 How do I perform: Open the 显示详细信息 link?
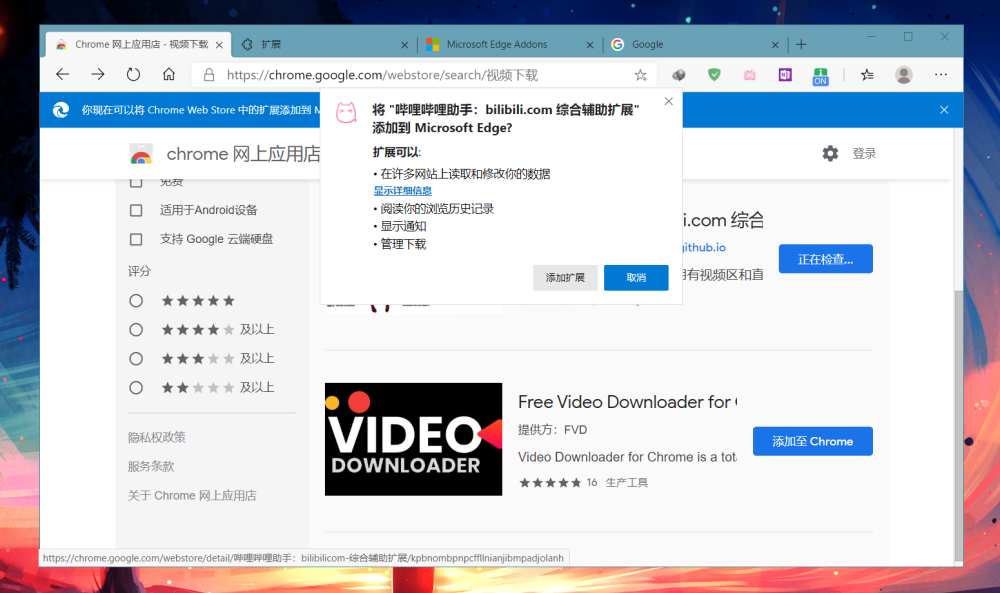[x=402, y=191]
